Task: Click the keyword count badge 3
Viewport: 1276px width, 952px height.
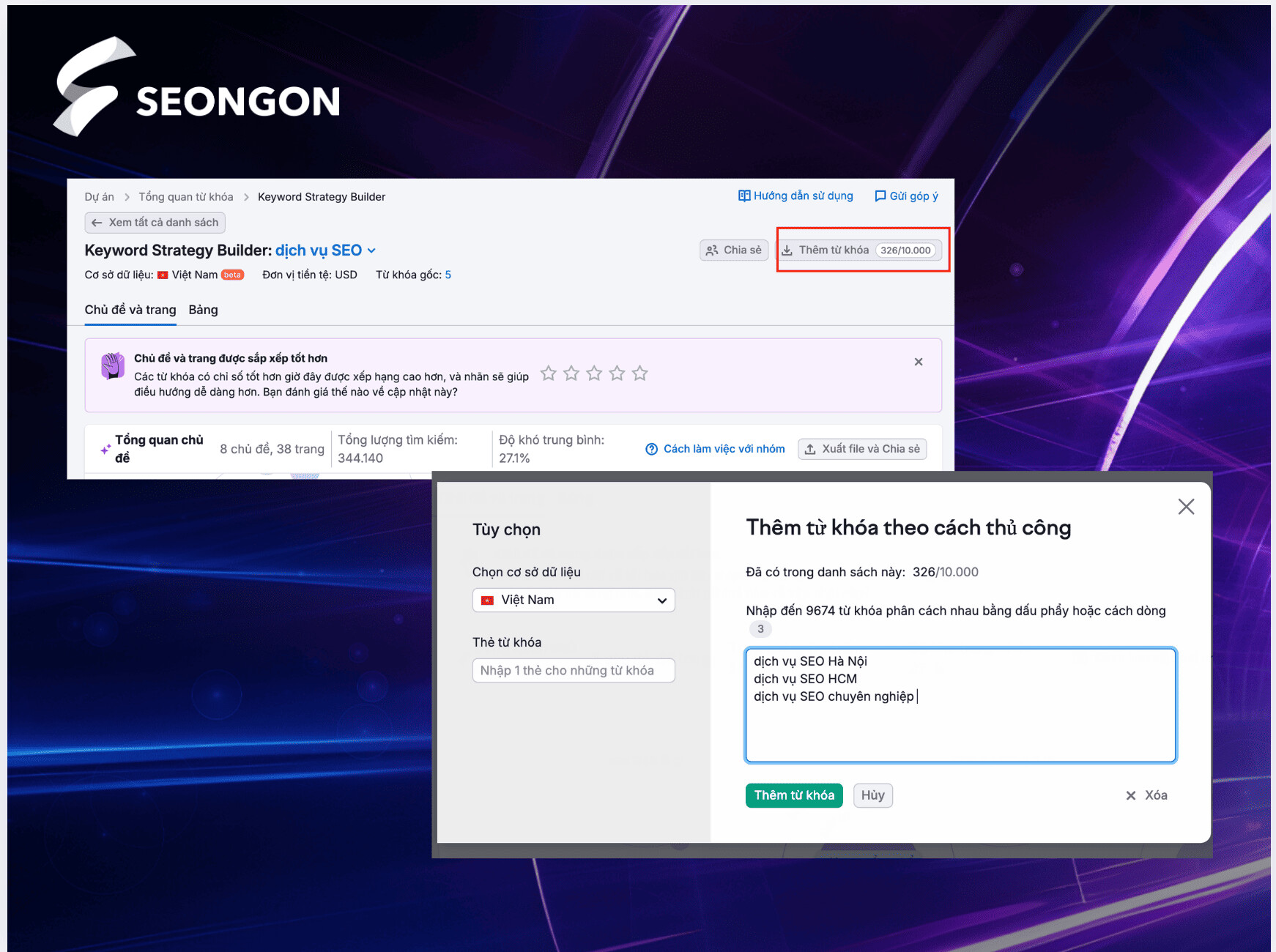Action: click(x=760, y=629)
